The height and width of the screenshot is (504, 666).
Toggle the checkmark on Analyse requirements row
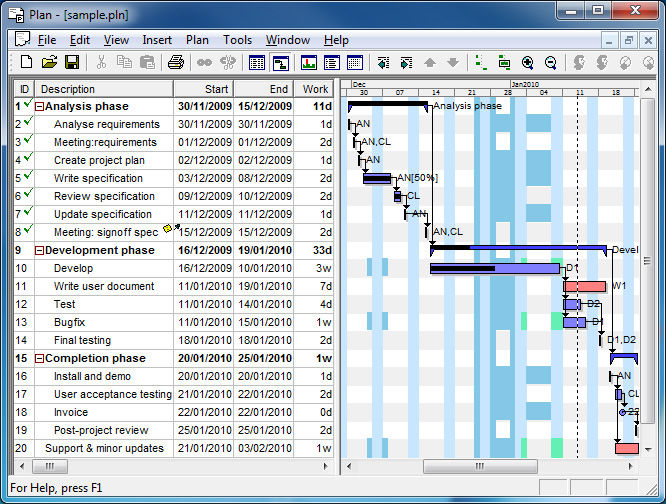click(x=28, y=121)
